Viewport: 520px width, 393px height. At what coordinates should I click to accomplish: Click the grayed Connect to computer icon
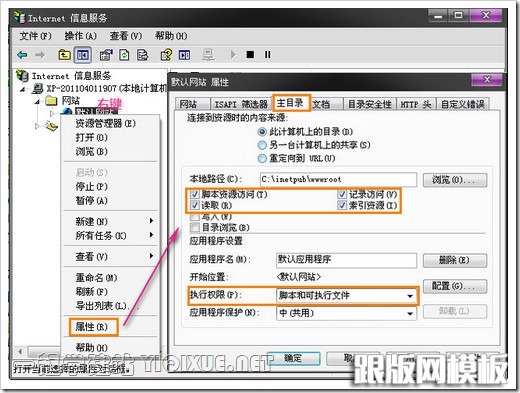pos(208,54)
